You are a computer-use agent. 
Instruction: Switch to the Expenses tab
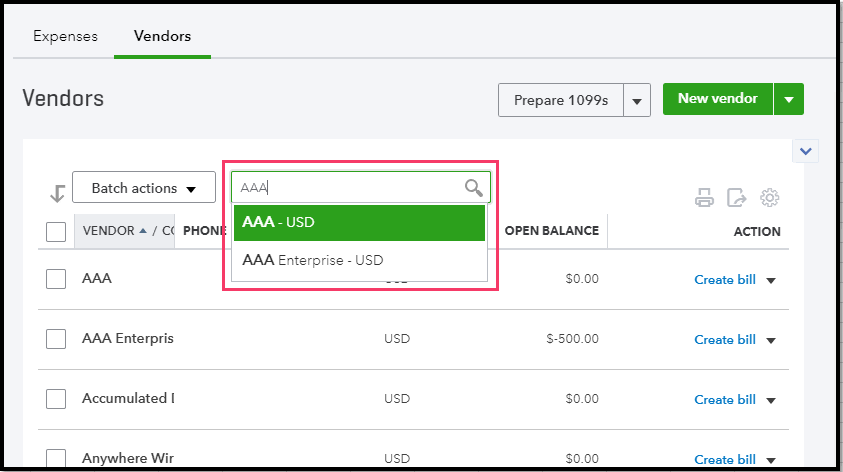(65, 36)
